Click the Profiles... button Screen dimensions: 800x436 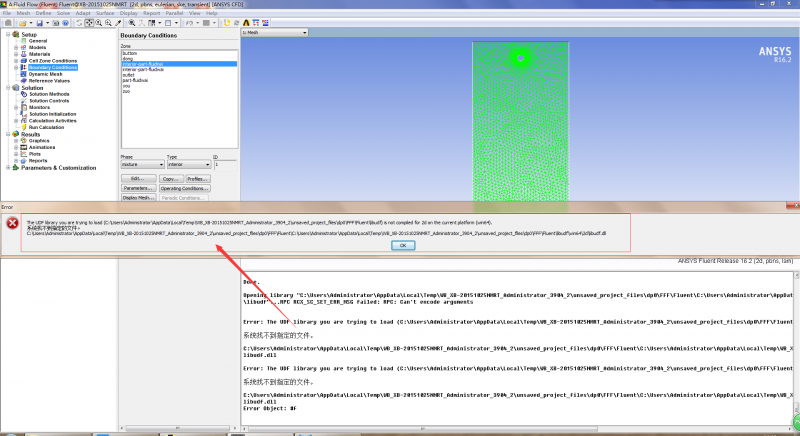click(197, 178)
